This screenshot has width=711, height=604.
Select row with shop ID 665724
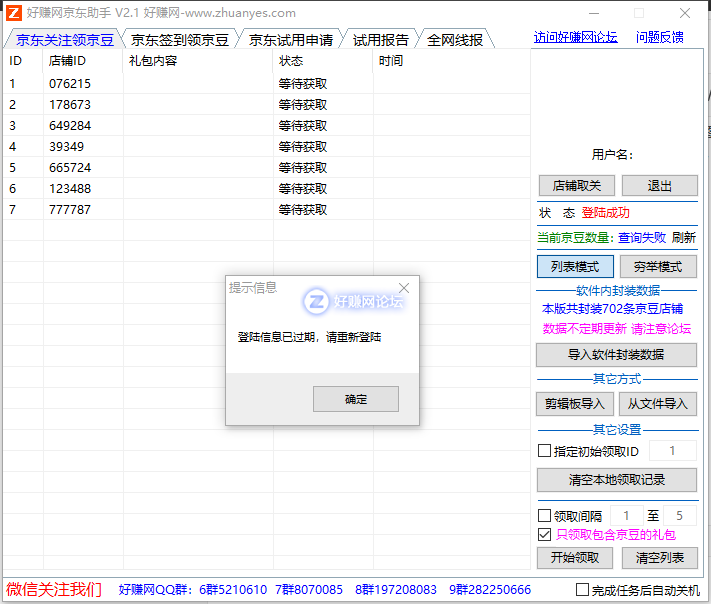[x=267, y=168]
